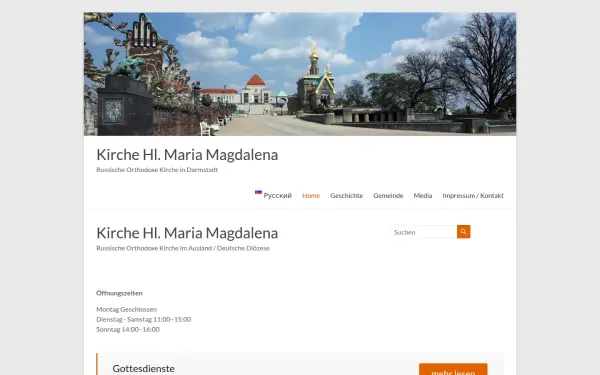Click the page heading Kirche Hl. Maria Magdalena
Image resolution: width=600 pixels, height=375 pixels.
(x=187, y=233)
